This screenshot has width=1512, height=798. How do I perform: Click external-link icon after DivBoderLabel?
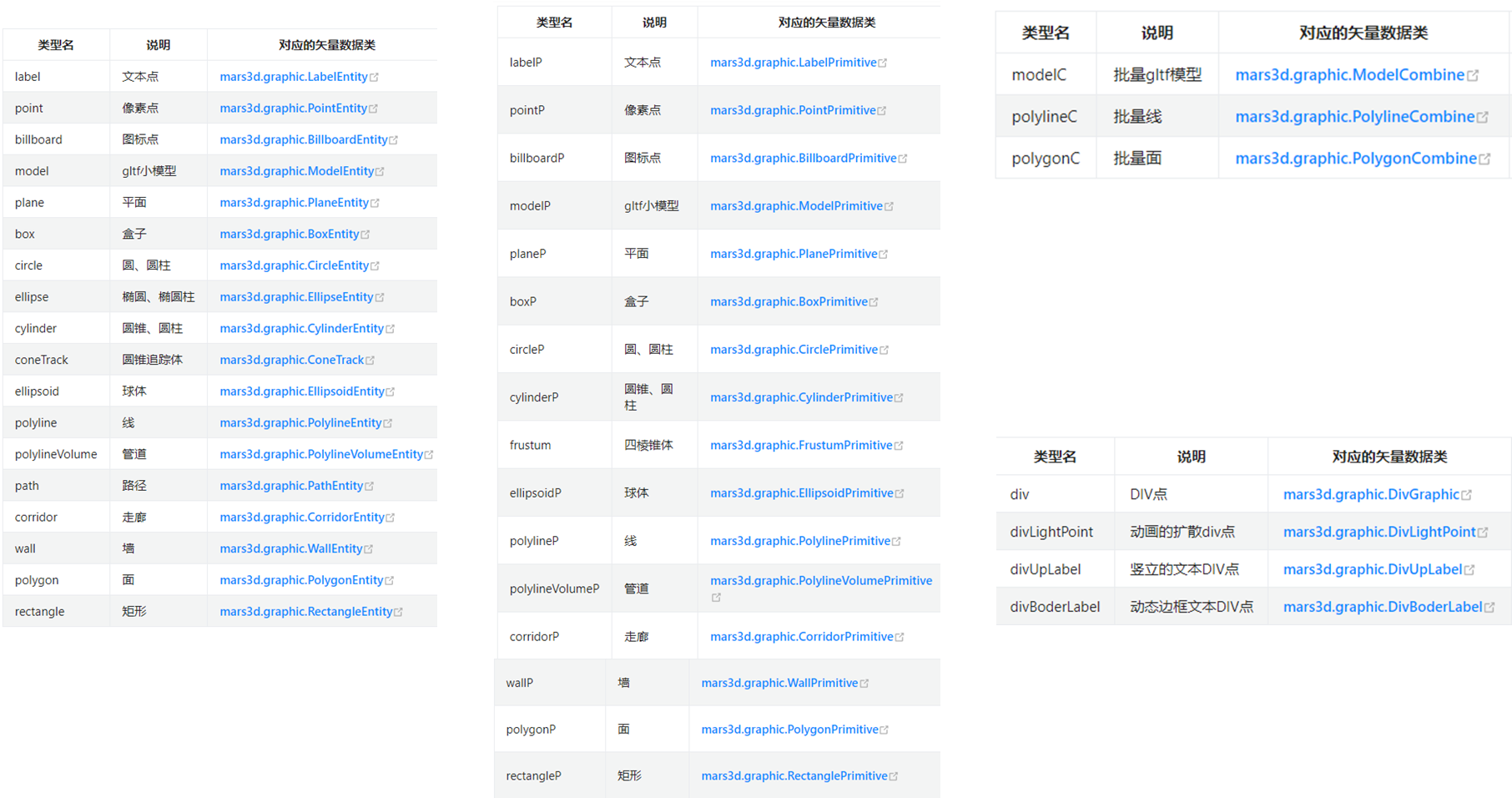click(1489, 608)
